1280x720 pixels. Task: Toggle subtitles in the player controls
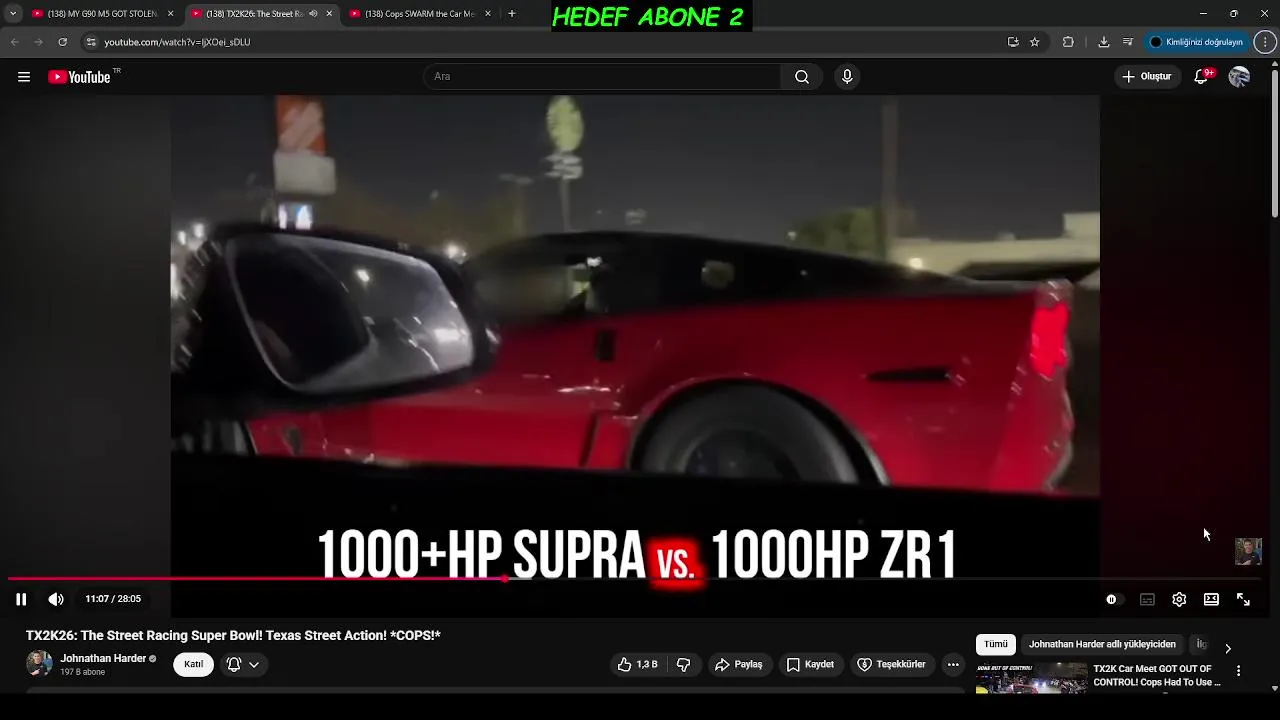coord(1147,599)
